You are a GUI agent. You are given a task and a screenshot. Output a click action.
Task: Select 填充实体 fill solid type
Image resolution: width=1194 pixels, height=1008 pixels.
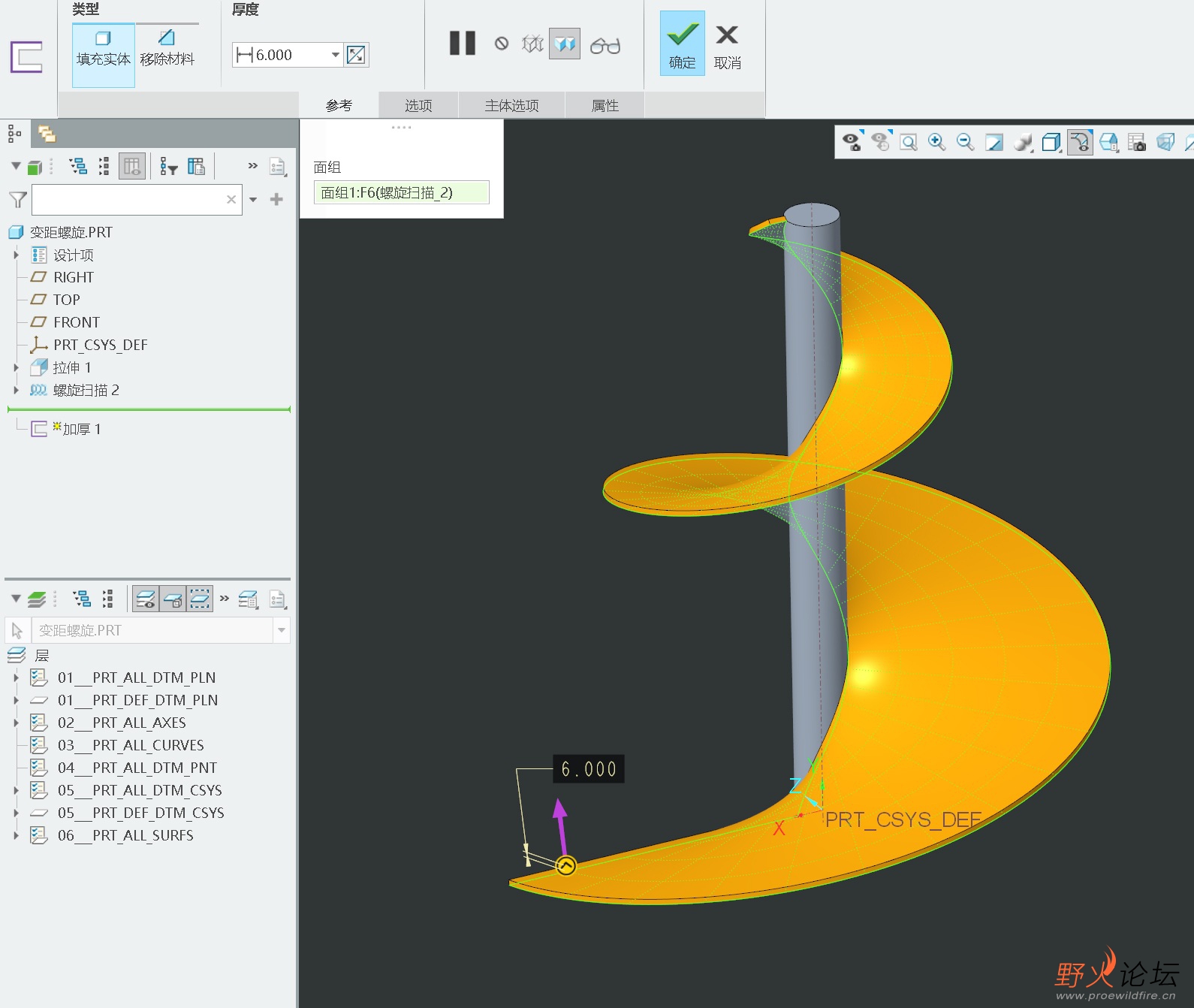[104, 55]
